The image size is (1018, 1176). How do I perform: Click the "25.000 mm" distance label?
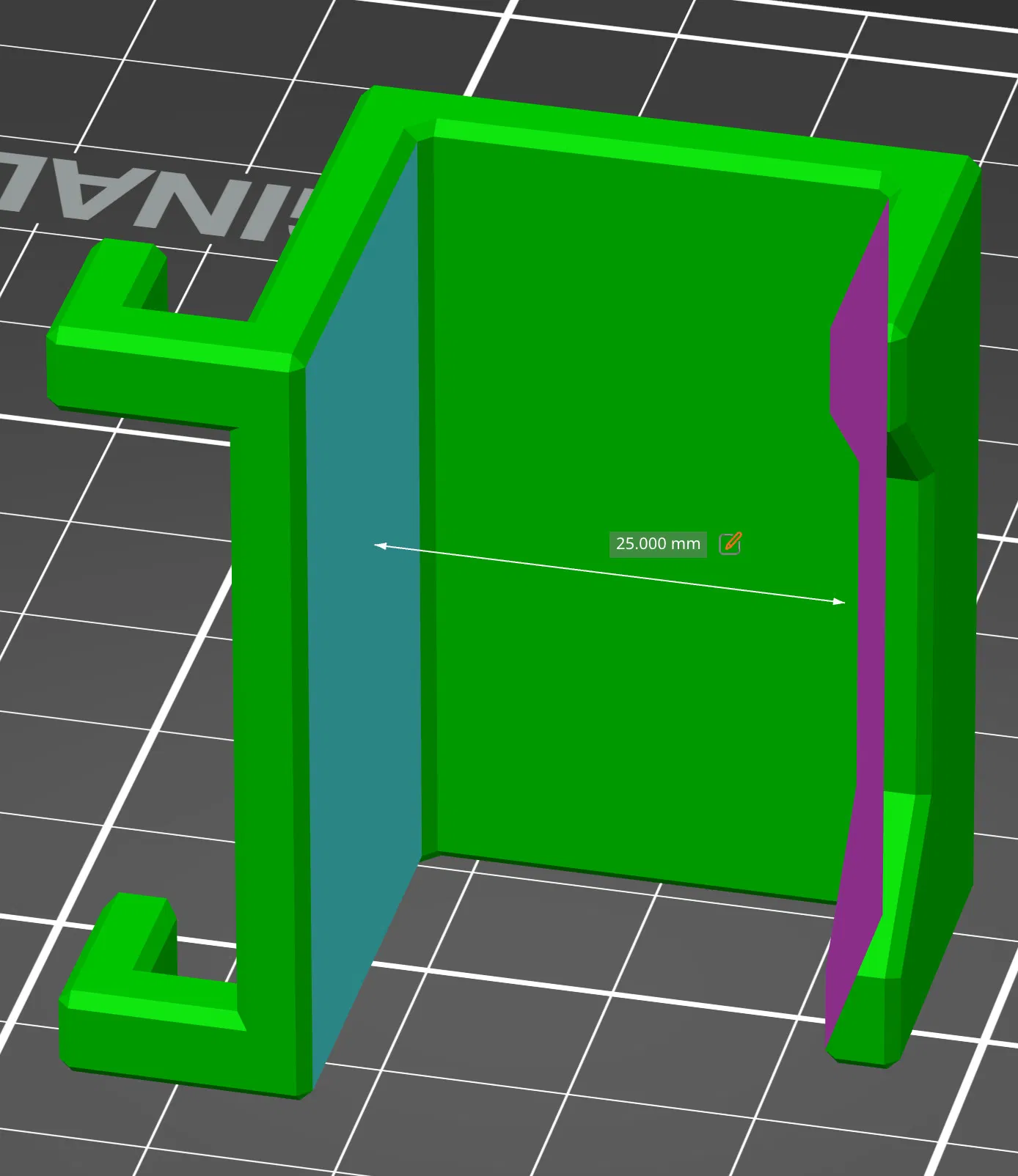click(658, 544)
